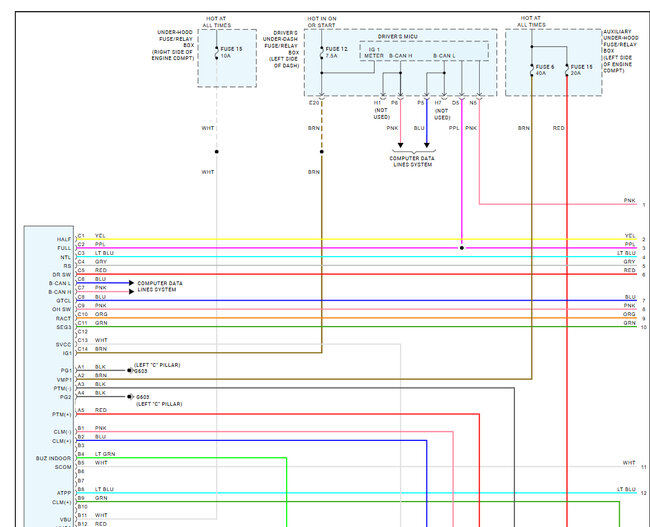Click the LT GRN wire color label

click(105, 454)
